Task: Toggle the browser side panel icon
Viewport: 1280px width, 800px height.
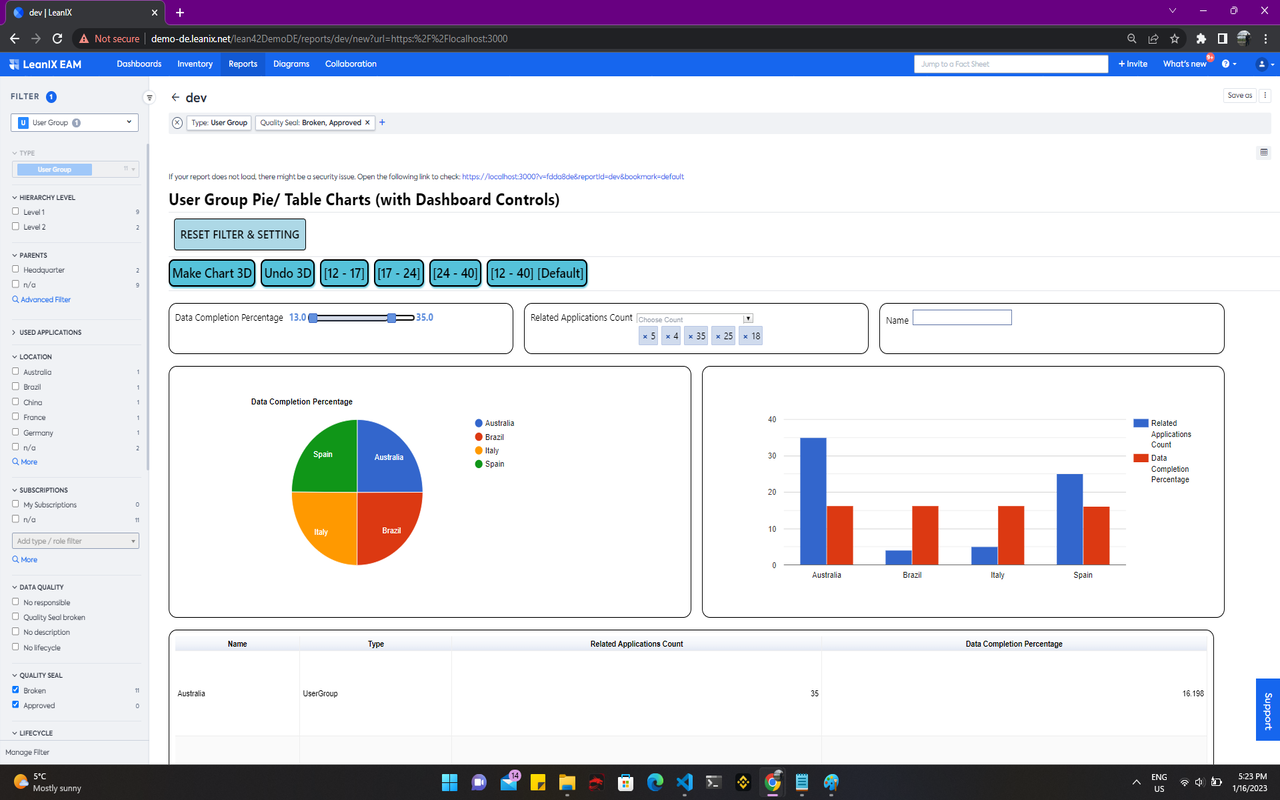Action: pyautogui.click(x=1222, y=39)
